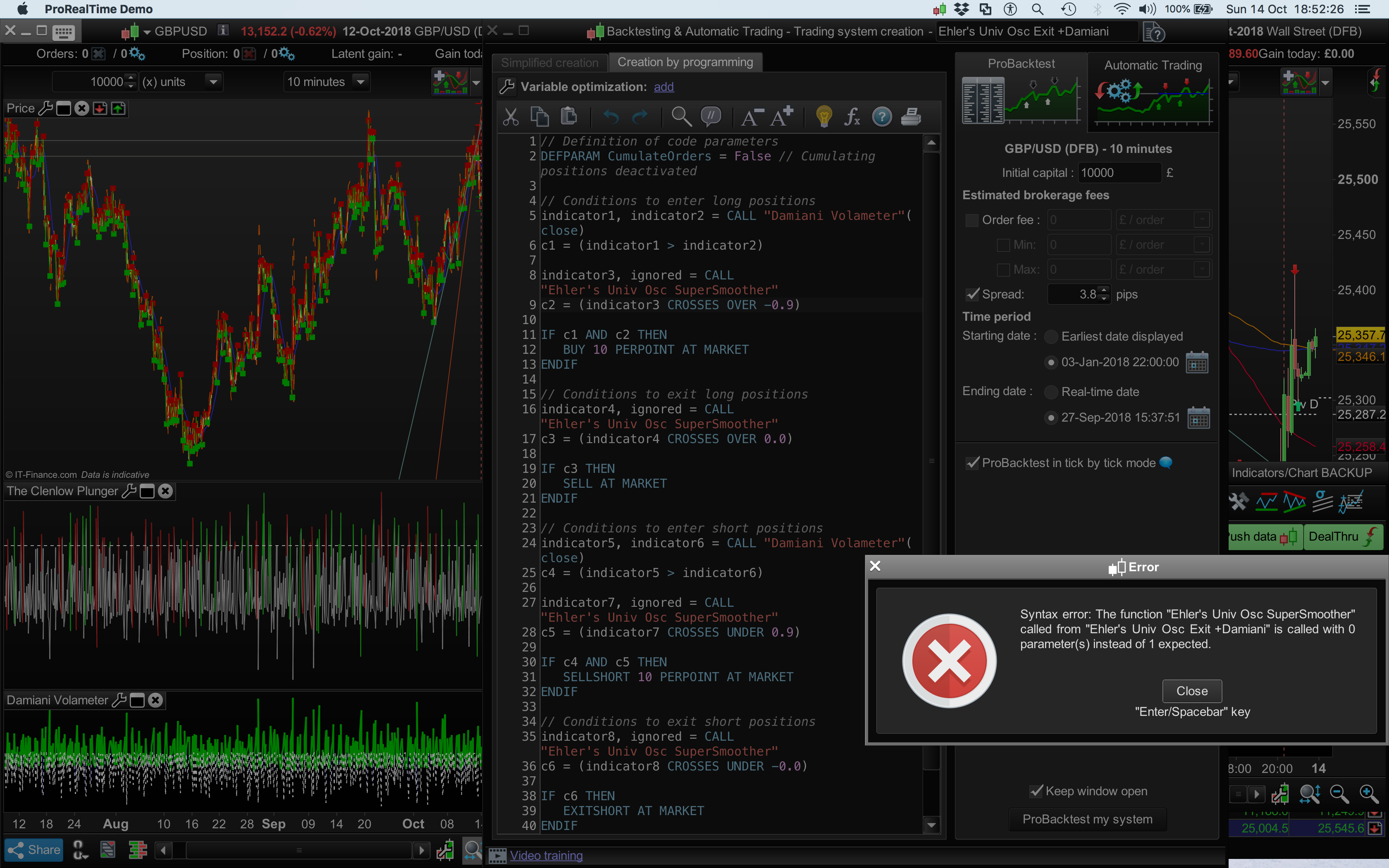The height and width of the screenshot is (868, 1389).
Task: Toggle the Spread checkbox
Action: [x=972, y=294]
